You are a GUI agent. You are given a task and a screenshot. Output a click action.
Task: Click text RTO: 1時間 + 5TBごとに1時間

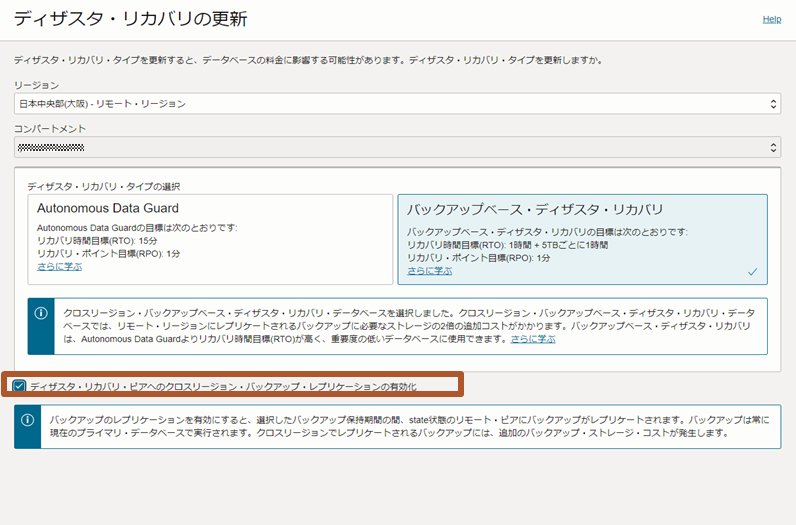(x=508, y=245)
